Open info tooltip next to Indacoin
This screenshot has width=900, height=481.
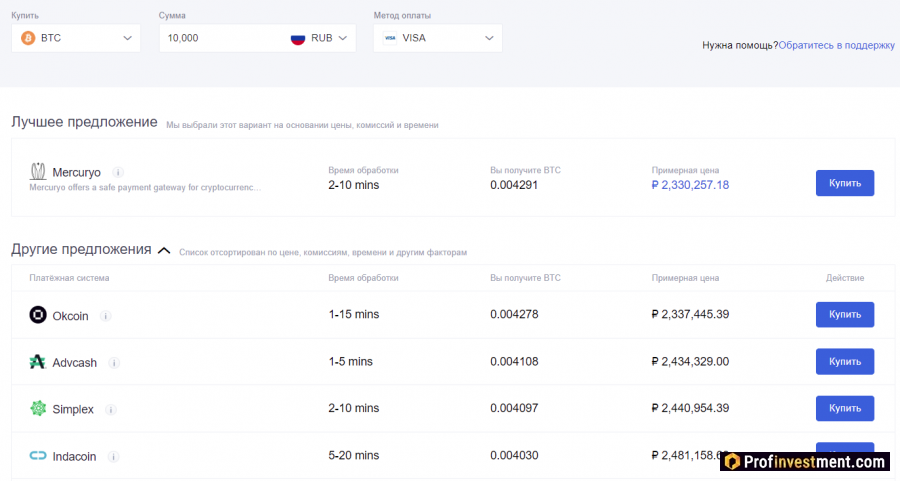pos(113,457)
